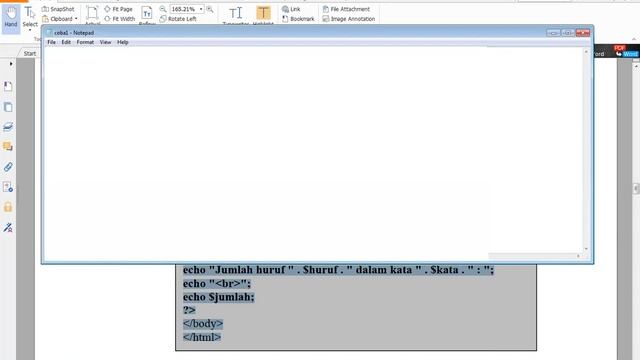
Task: Open the Bookmarks side panel icon
Action: click(8, 86)
